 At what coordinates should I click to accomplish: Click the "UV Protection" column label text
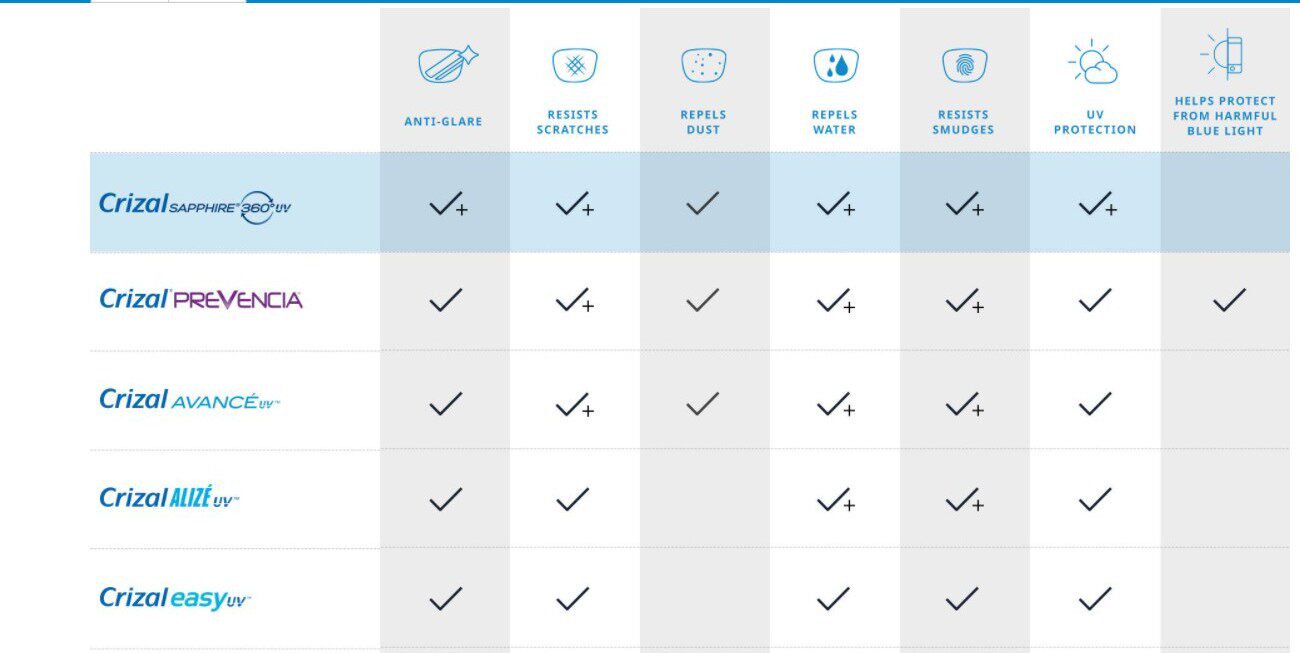(x=1095, y=122)
